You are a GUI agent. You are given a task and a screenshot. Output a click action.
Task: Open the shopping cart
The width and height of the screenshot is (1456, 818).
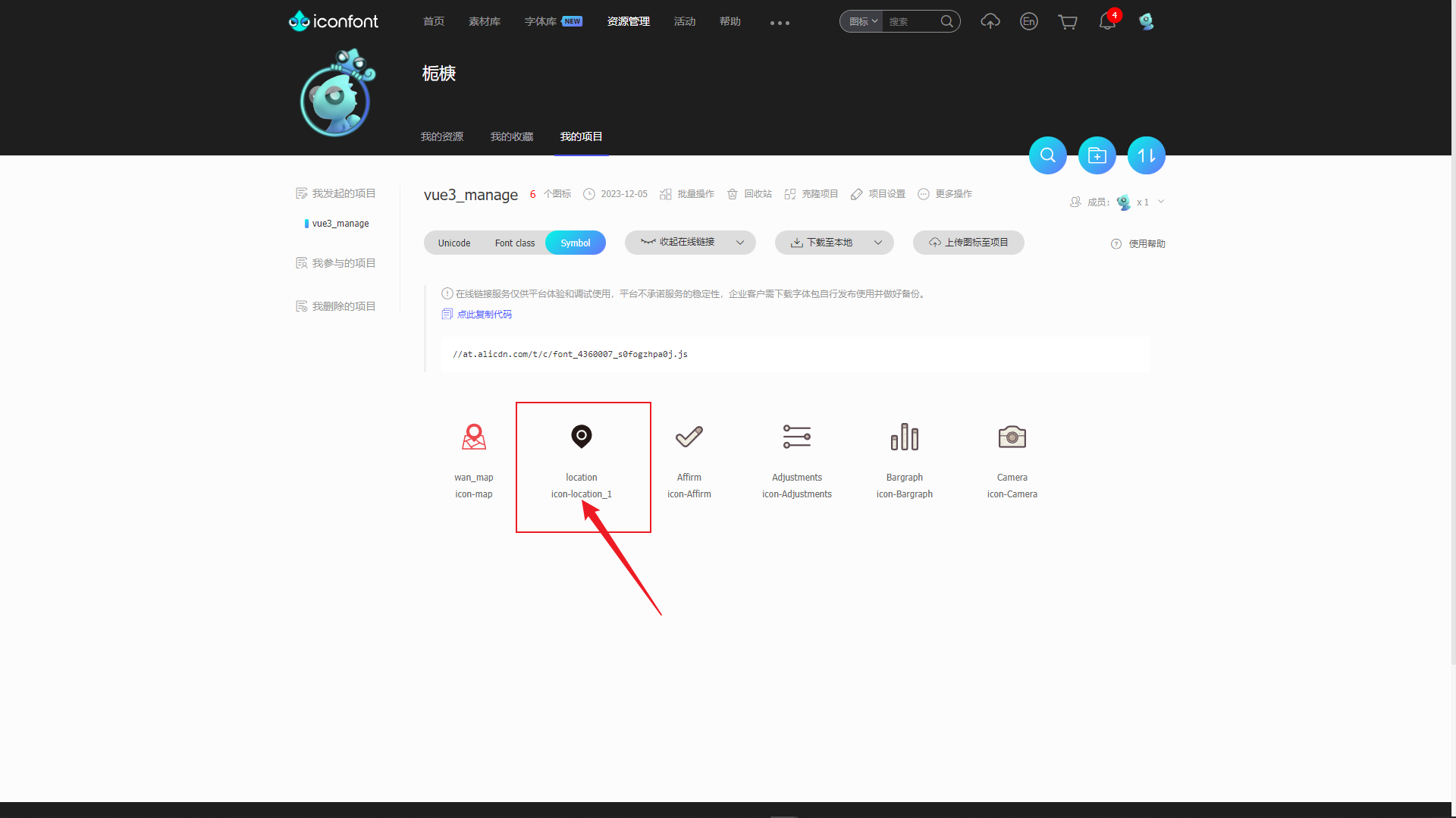coord(1068,21)
